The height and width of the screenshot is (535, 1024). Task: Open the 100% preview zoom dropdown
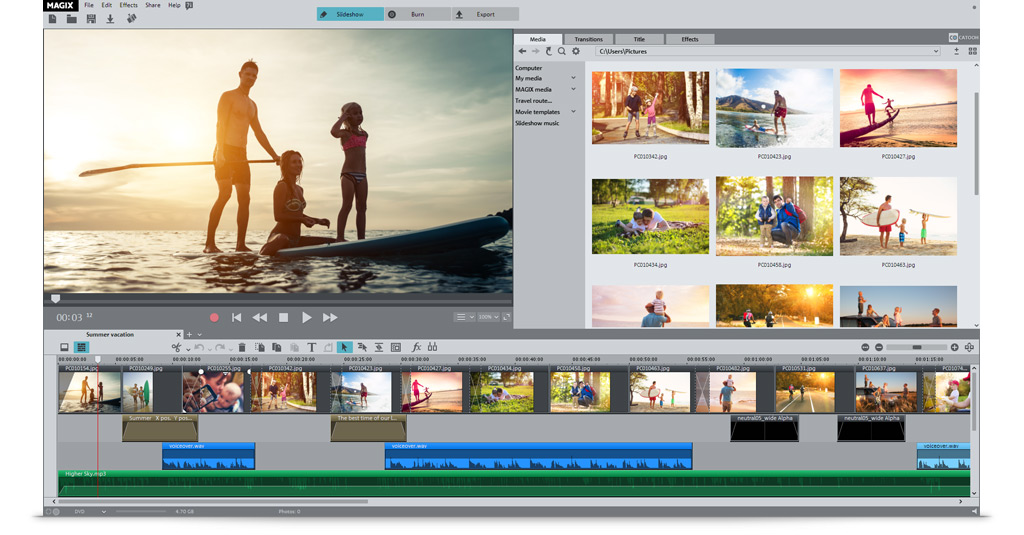[488, 317]
